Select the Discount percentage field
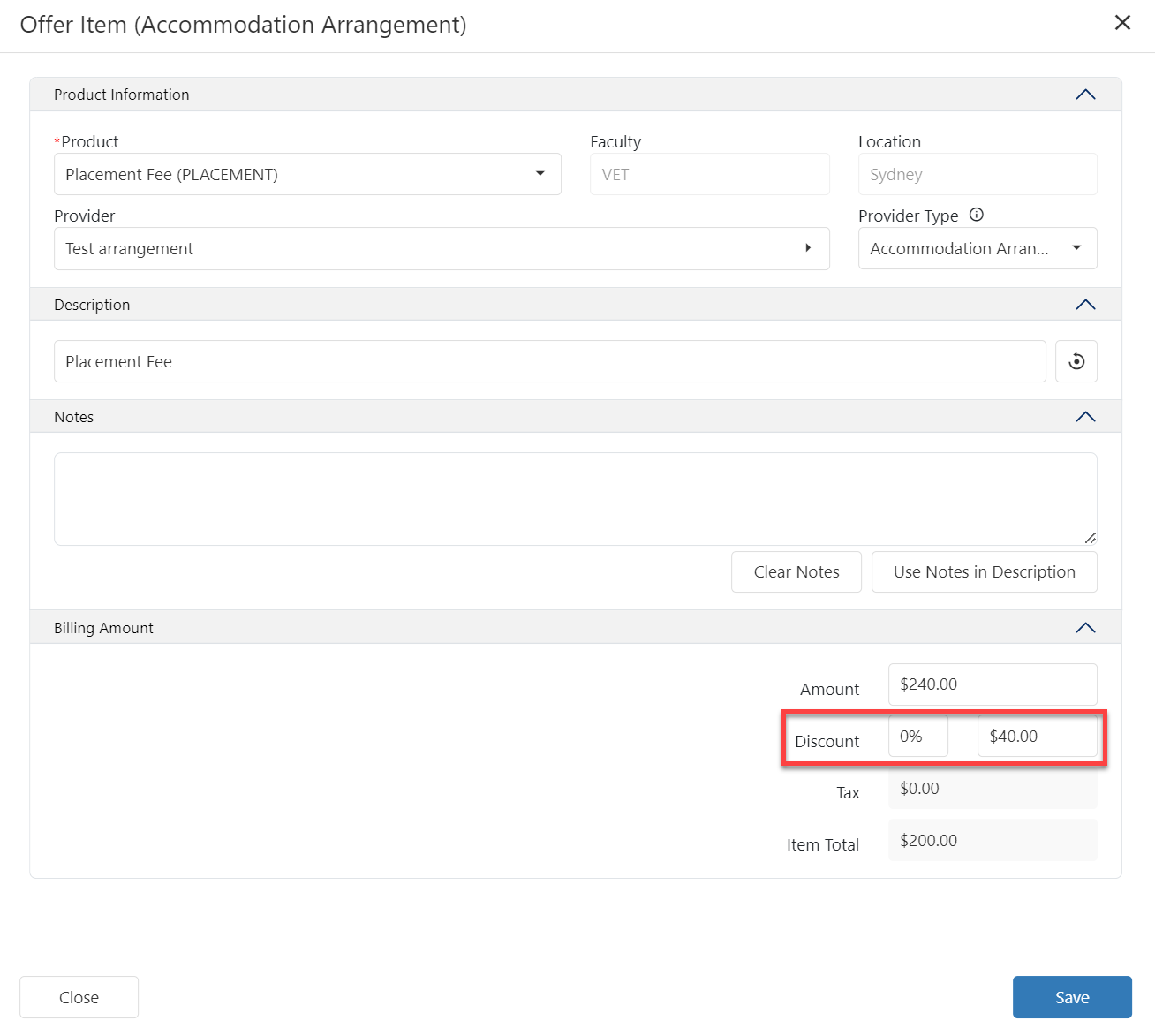This screenshot has width=1155, height=1036. 917,737
